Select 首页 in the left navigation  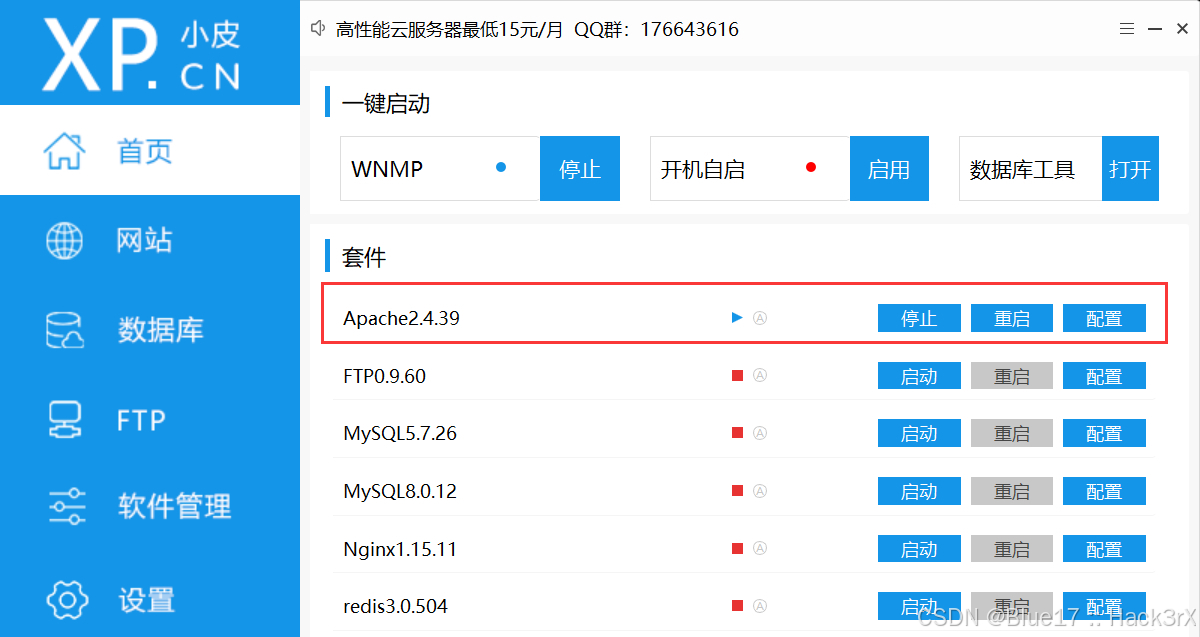coord(120,150)
